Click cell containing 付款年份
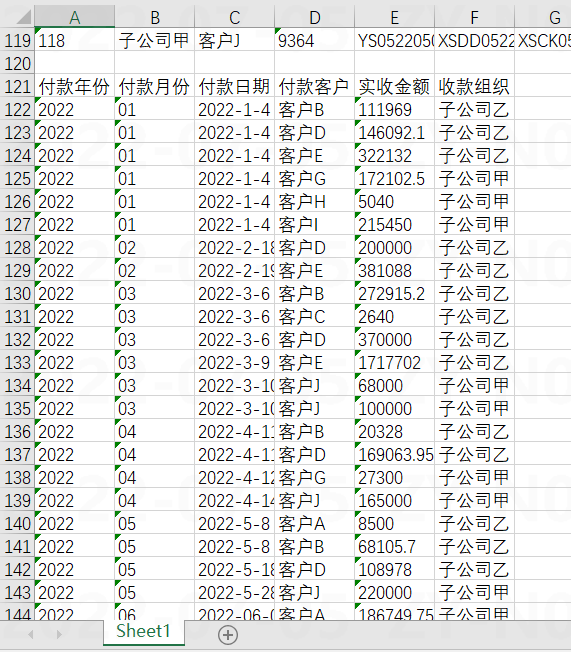The height and width of the screenshot is (652, 571). coord(74,86)
